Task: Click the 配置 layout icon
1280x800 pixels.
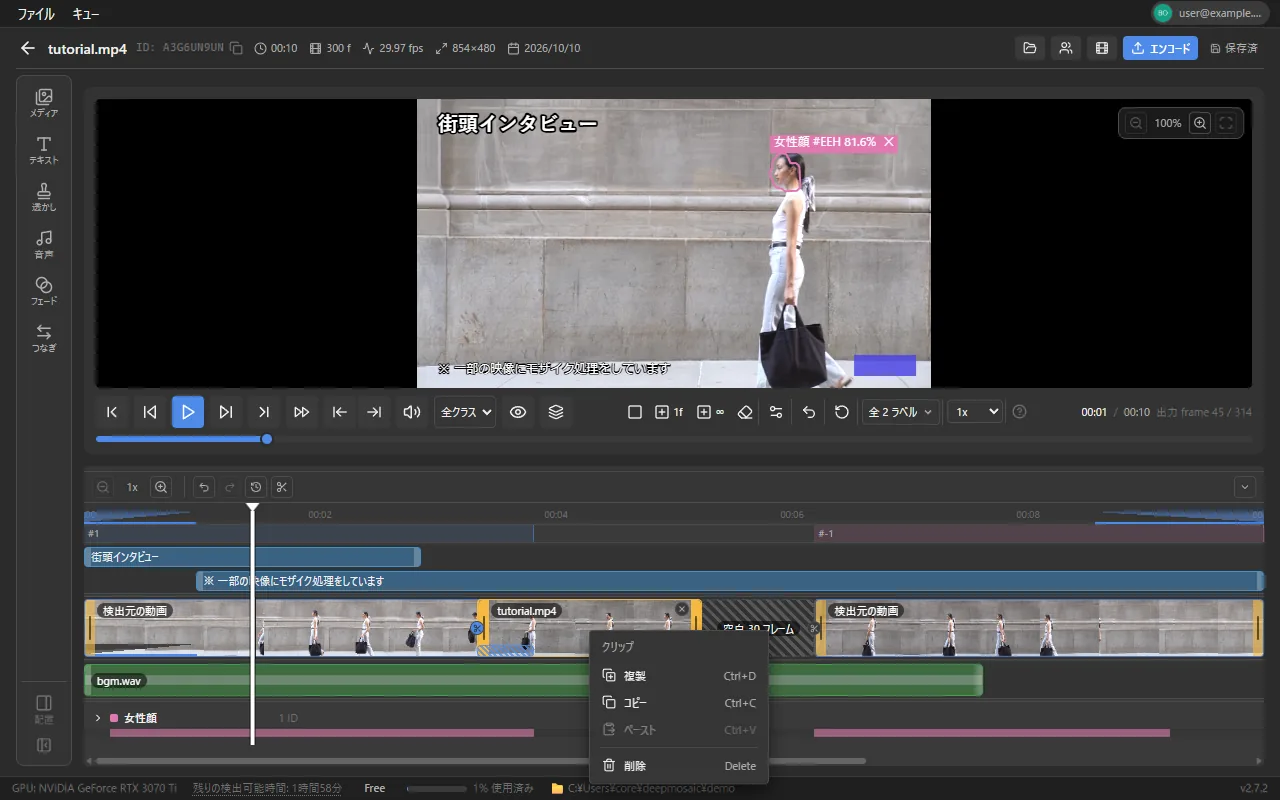Action: tap(44, 709)
